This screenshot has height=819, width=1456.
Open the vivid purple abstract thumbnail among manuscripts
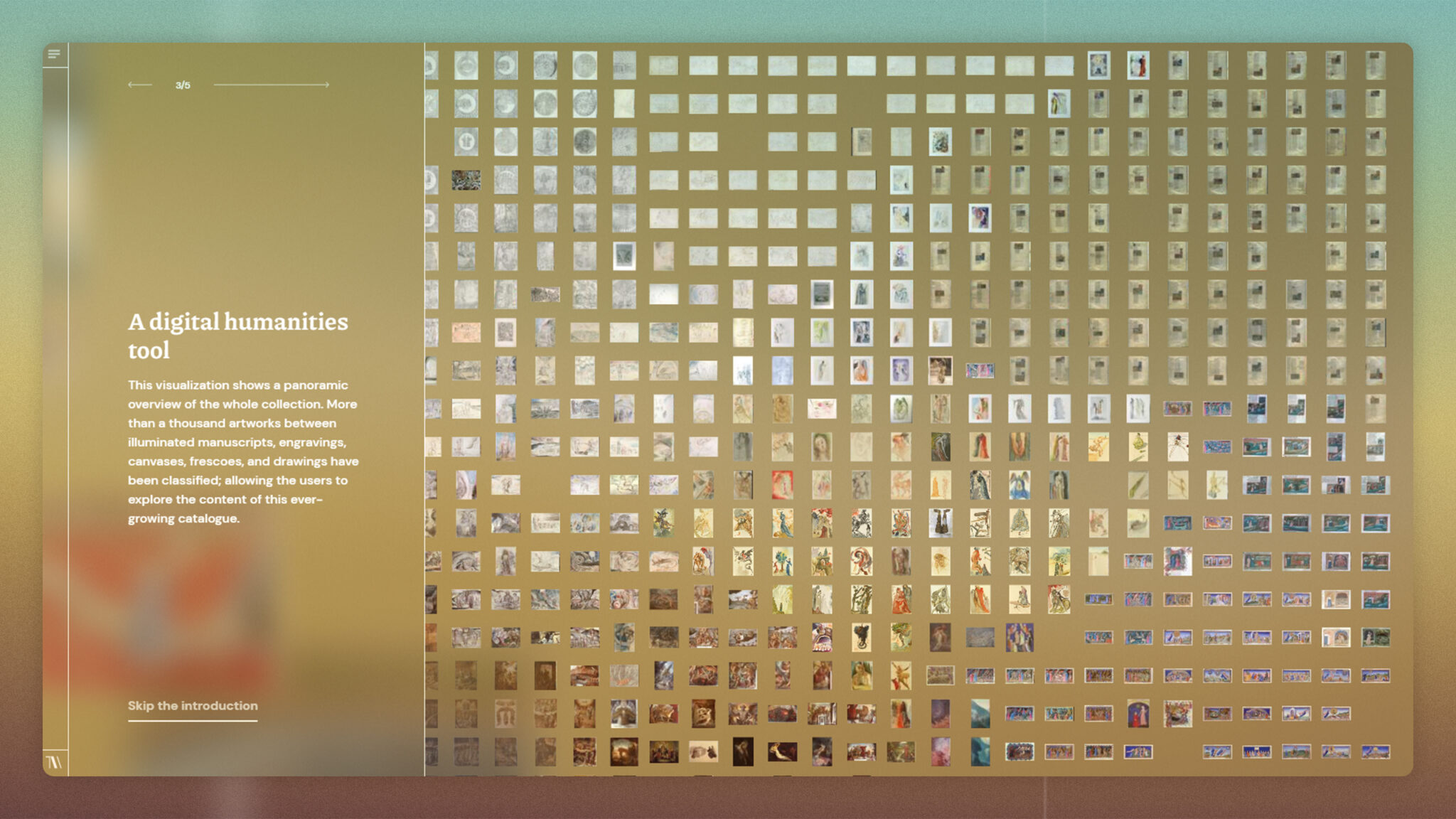click(x=980, y=218)
